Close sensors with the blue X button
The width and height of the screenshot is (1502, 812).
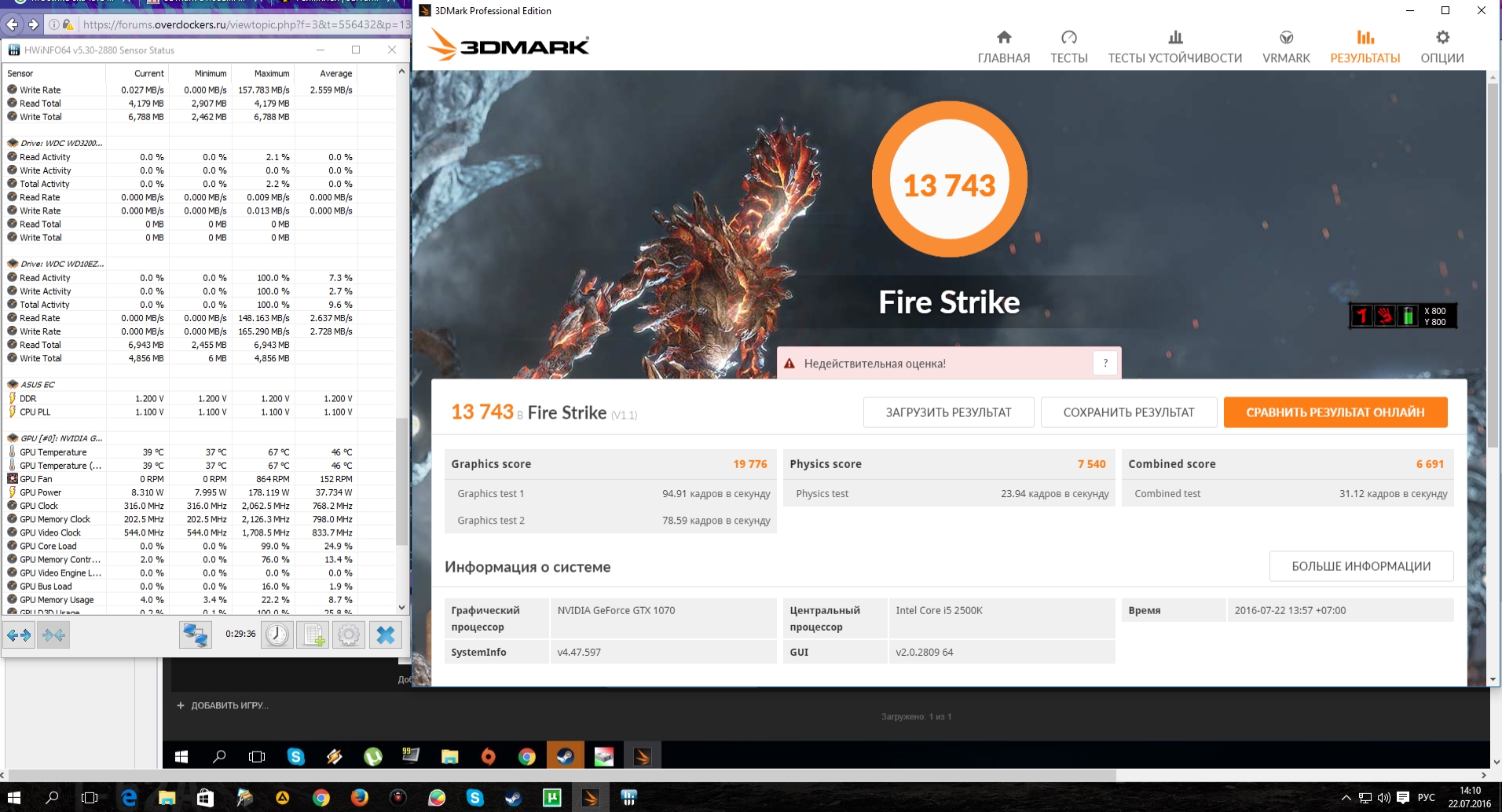pyautogui.click(x=386, y=635)
